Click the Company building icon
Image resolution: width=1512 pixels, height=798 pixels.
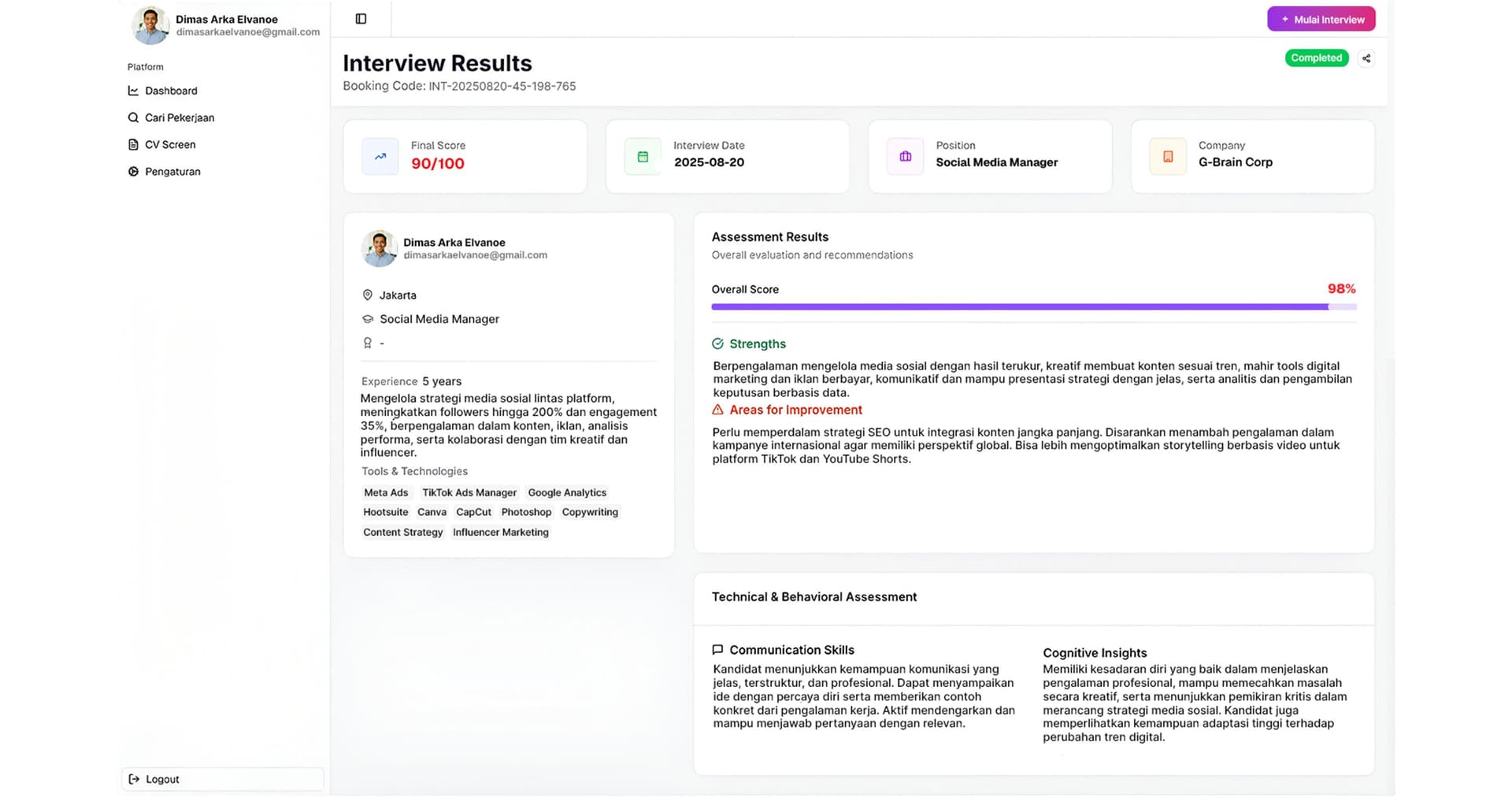[1168, 157]
